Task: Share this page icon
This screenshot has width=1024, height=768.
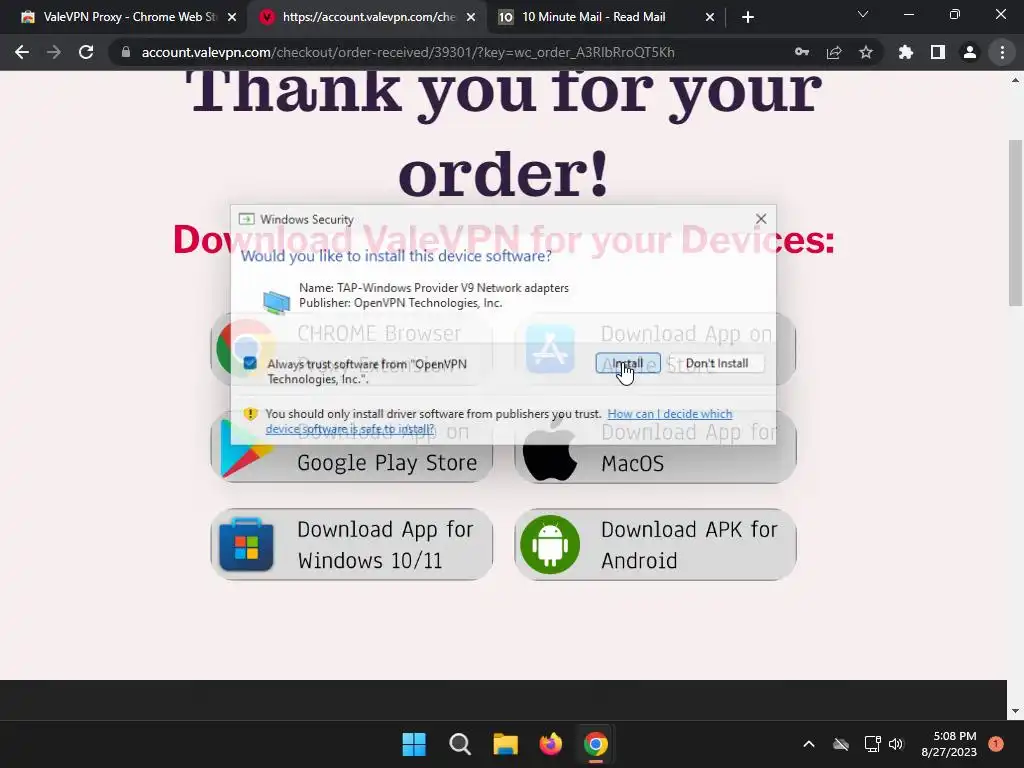Action: pos(834,52)
